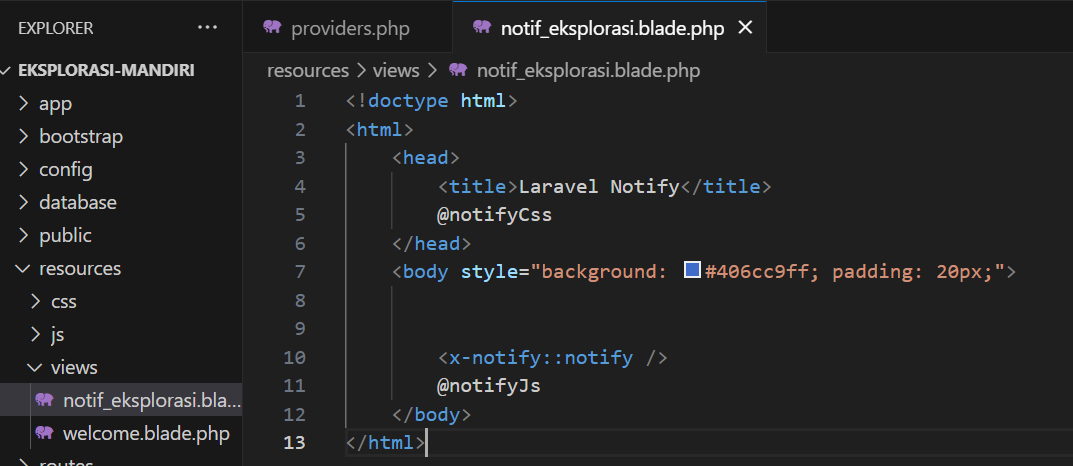Expand the bootstrap folder

pyautogui.click(x=80, y=136)
